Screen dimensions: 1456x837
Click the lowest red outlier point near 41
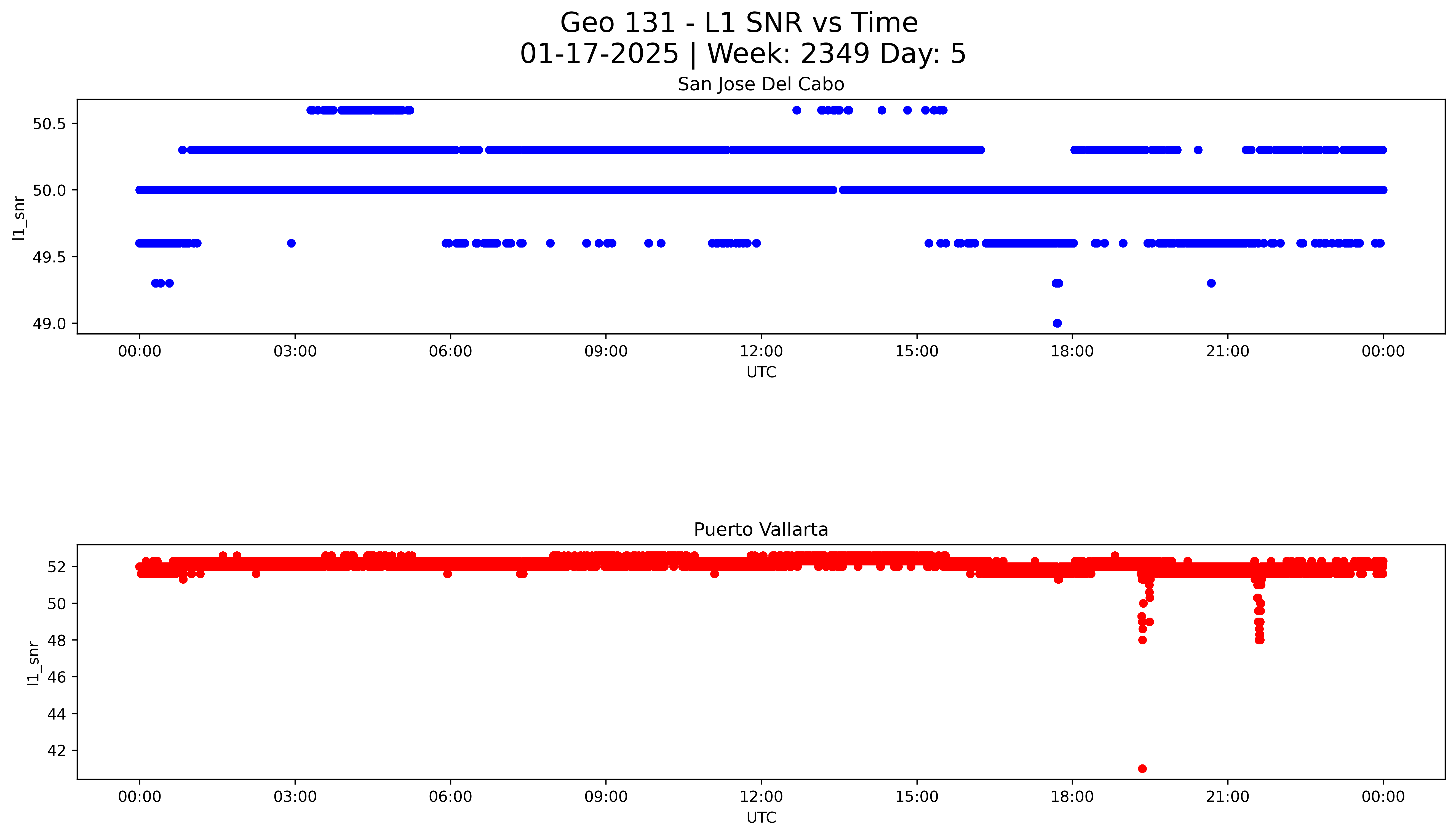(1142, 769)
